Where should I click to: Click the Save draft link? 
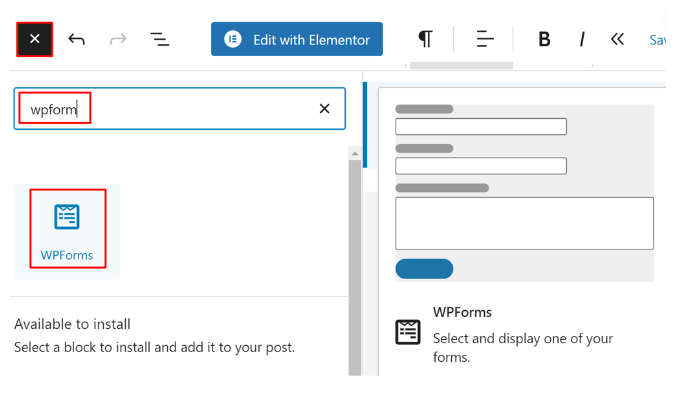pyautogui.click(x=657, y=40)
